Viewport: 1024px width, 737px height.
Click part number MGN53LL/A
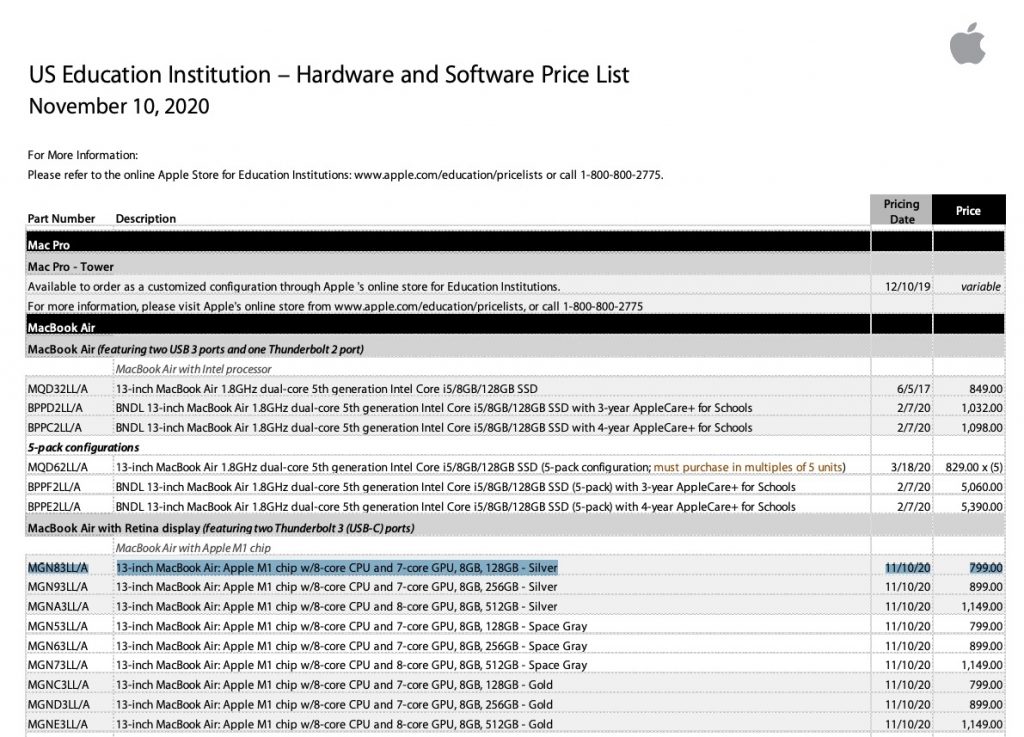tap(57, 626)
